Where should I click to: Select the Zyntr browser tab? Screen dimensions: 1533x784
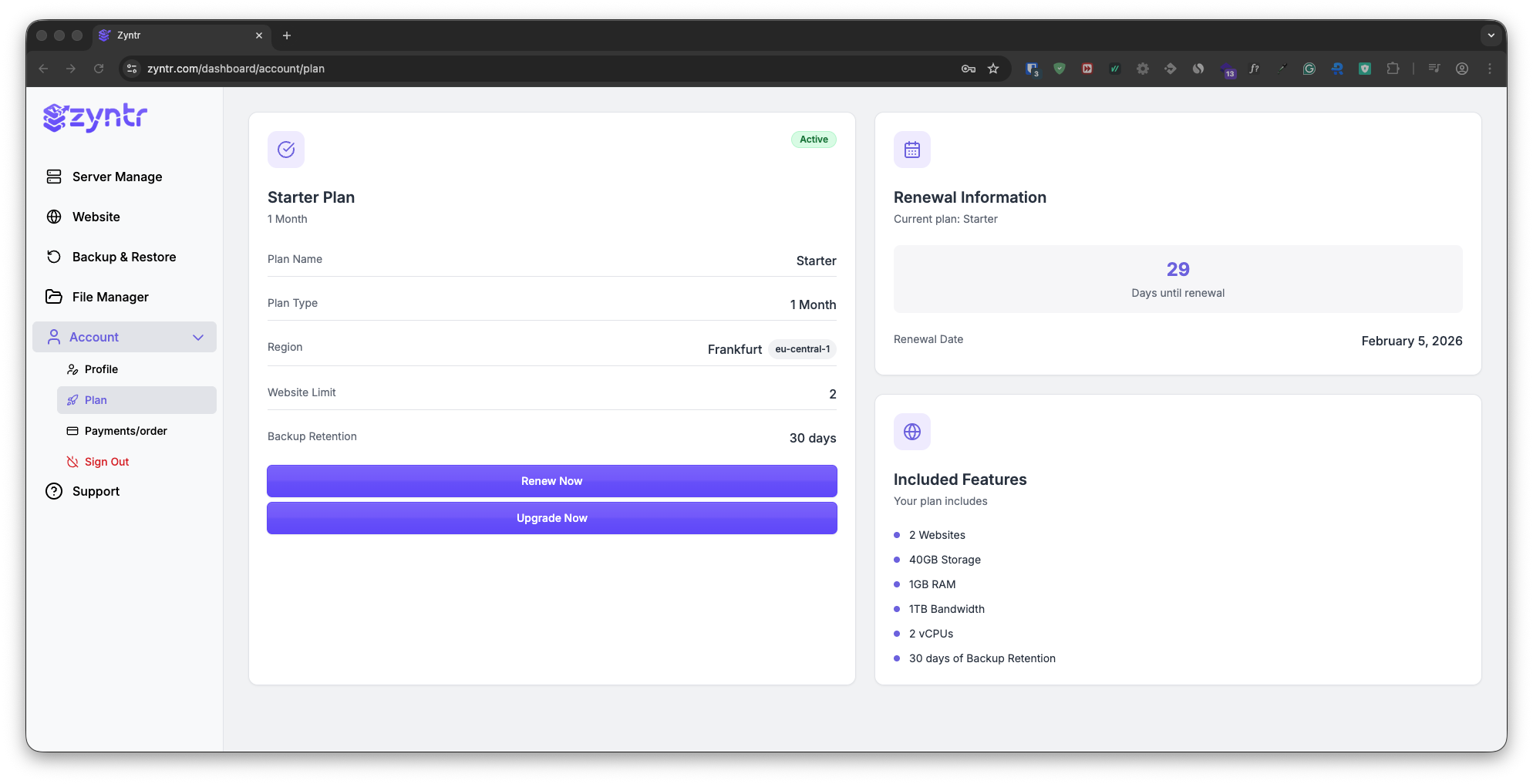[182, 35]
